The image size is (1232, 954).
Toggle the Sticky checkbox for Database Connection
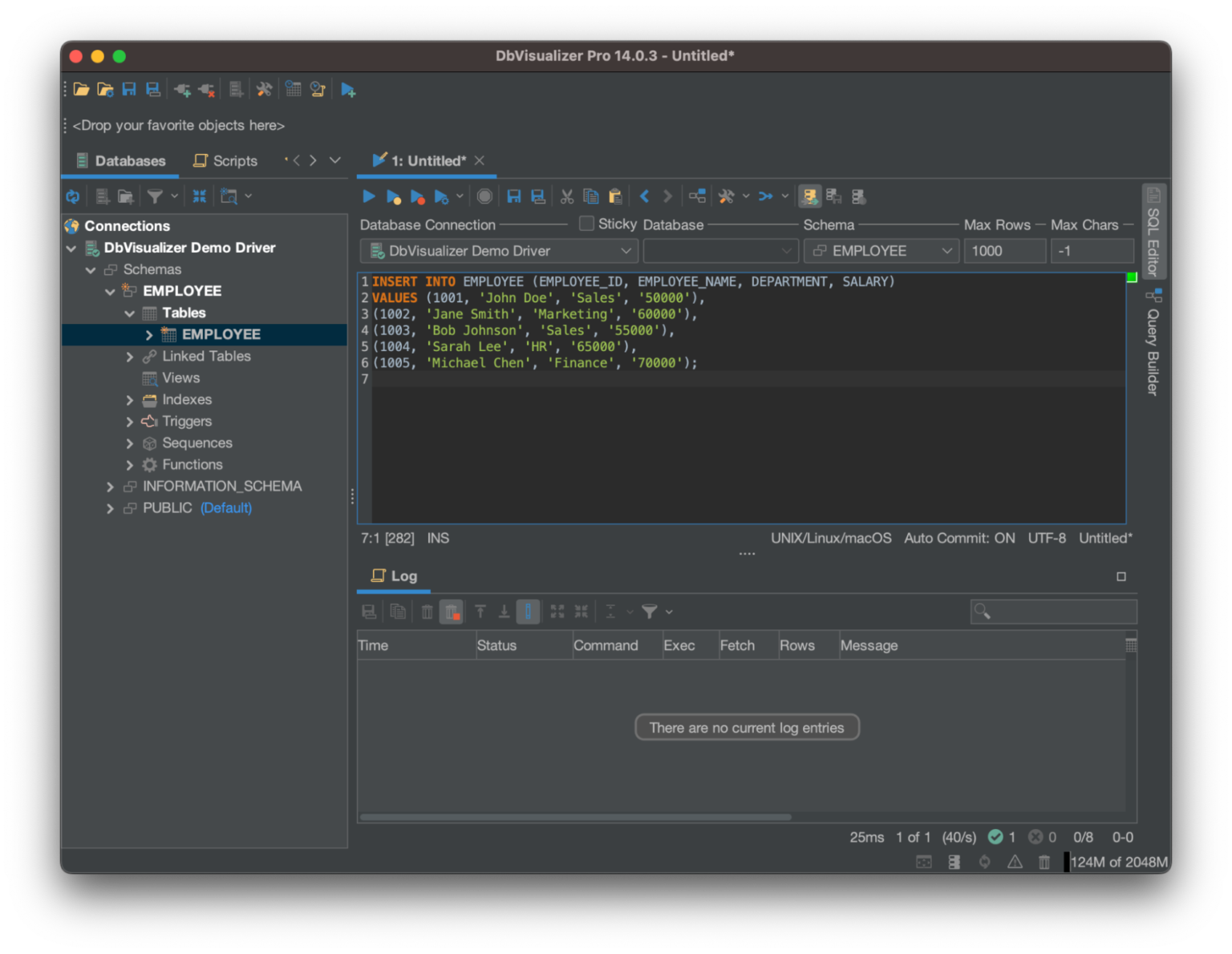pos(586,224)
